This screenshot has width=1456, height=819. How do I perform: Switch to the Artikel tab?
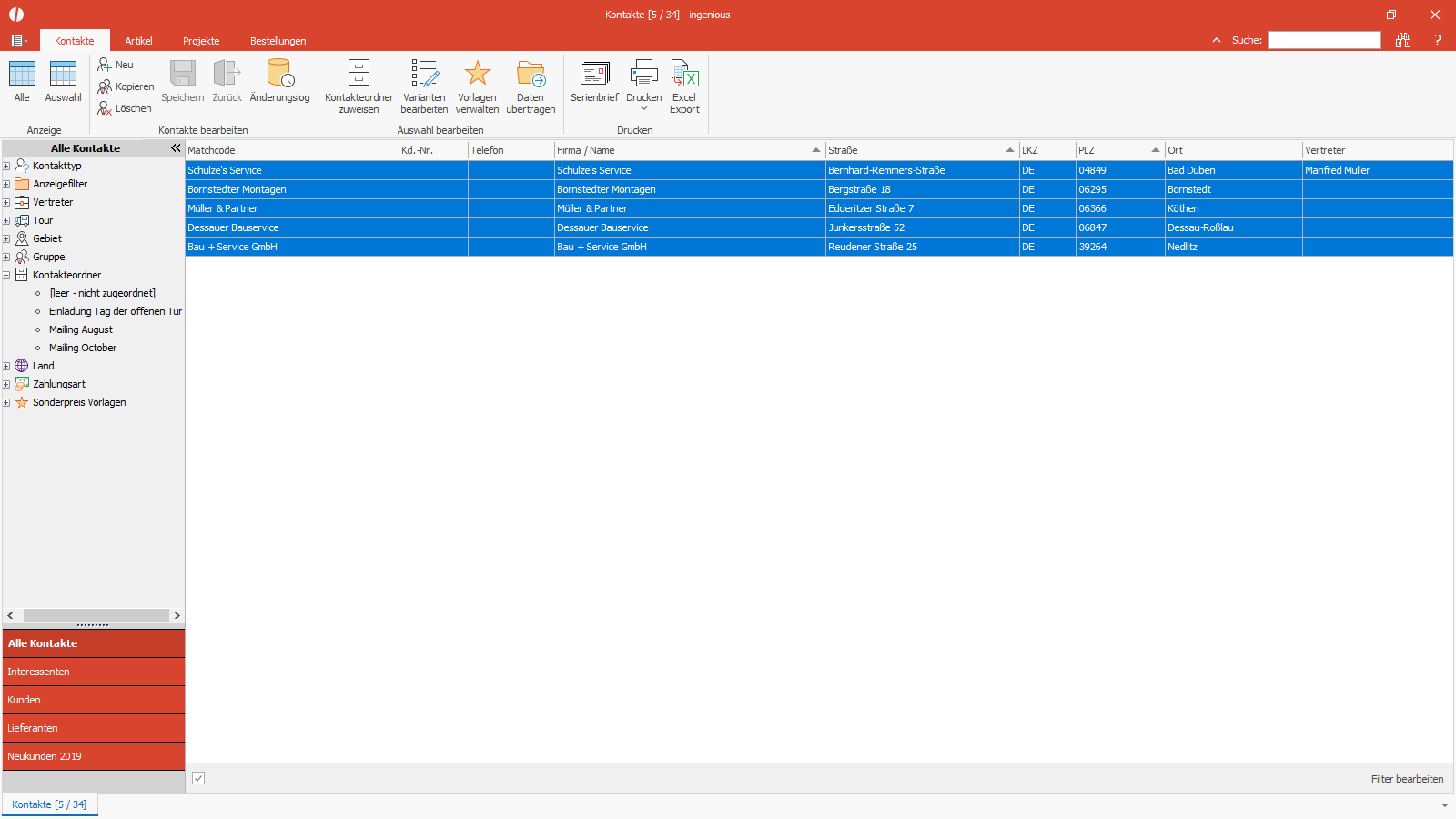click(138, 41)
